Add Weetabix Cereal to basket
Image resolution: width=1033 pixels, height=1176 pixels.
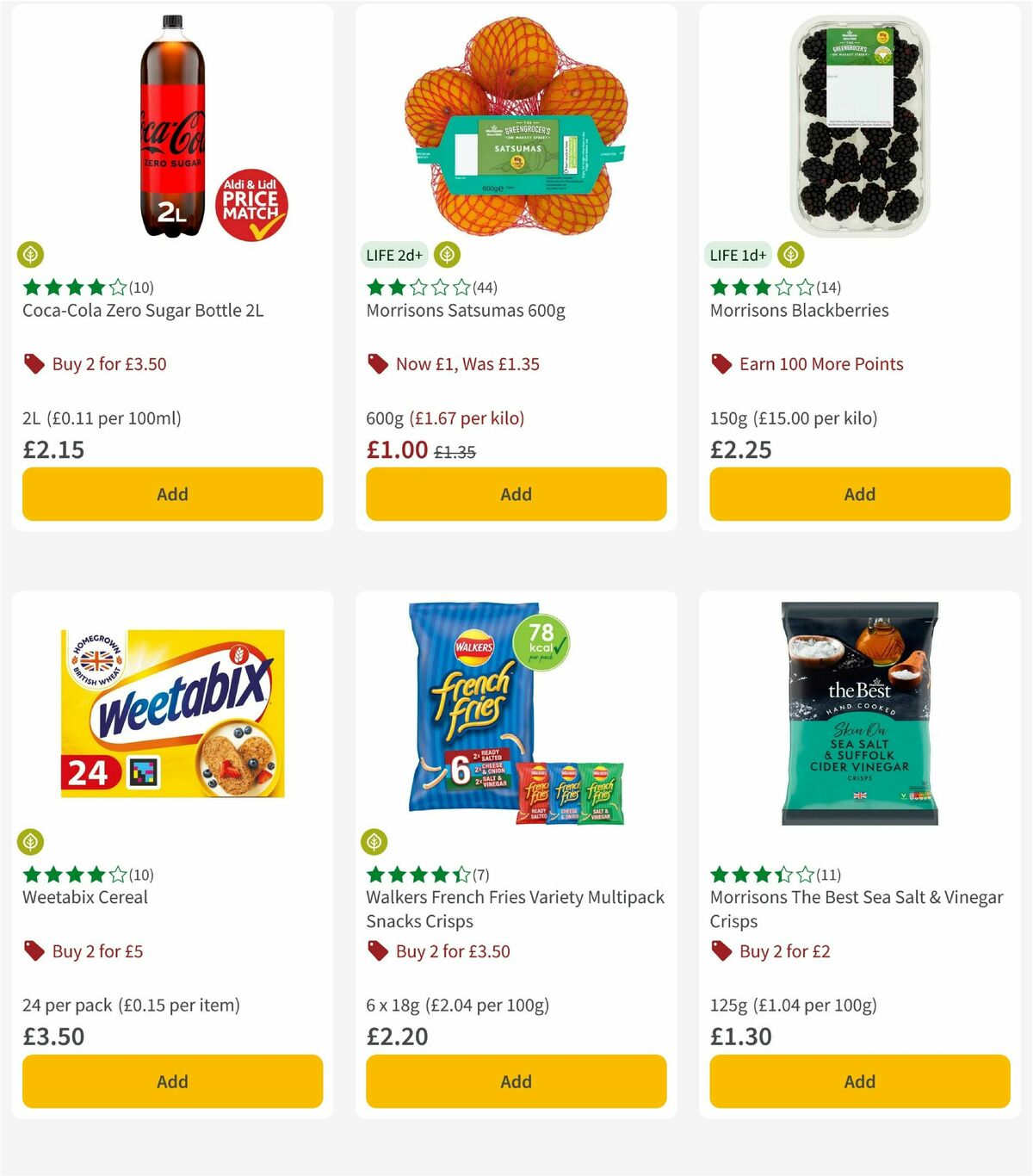click(x=172, y=1081)
